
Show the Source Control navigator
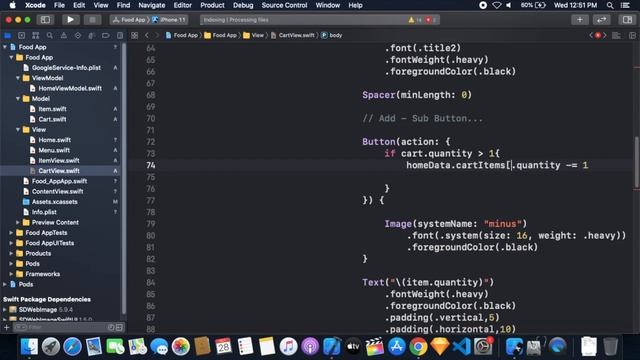tap(22, 36)
